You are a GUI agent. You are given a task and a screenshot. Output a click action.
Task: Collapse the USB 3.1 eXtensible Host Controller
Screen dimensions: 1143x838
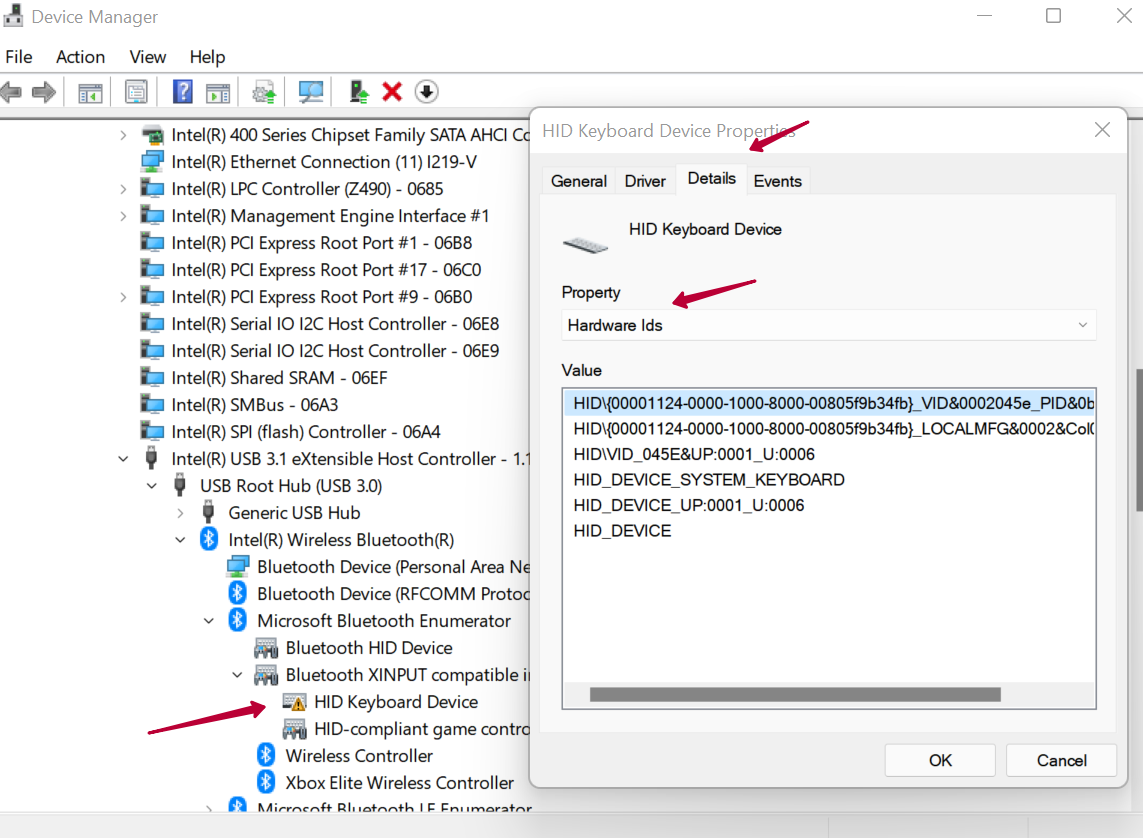point(123,458)
